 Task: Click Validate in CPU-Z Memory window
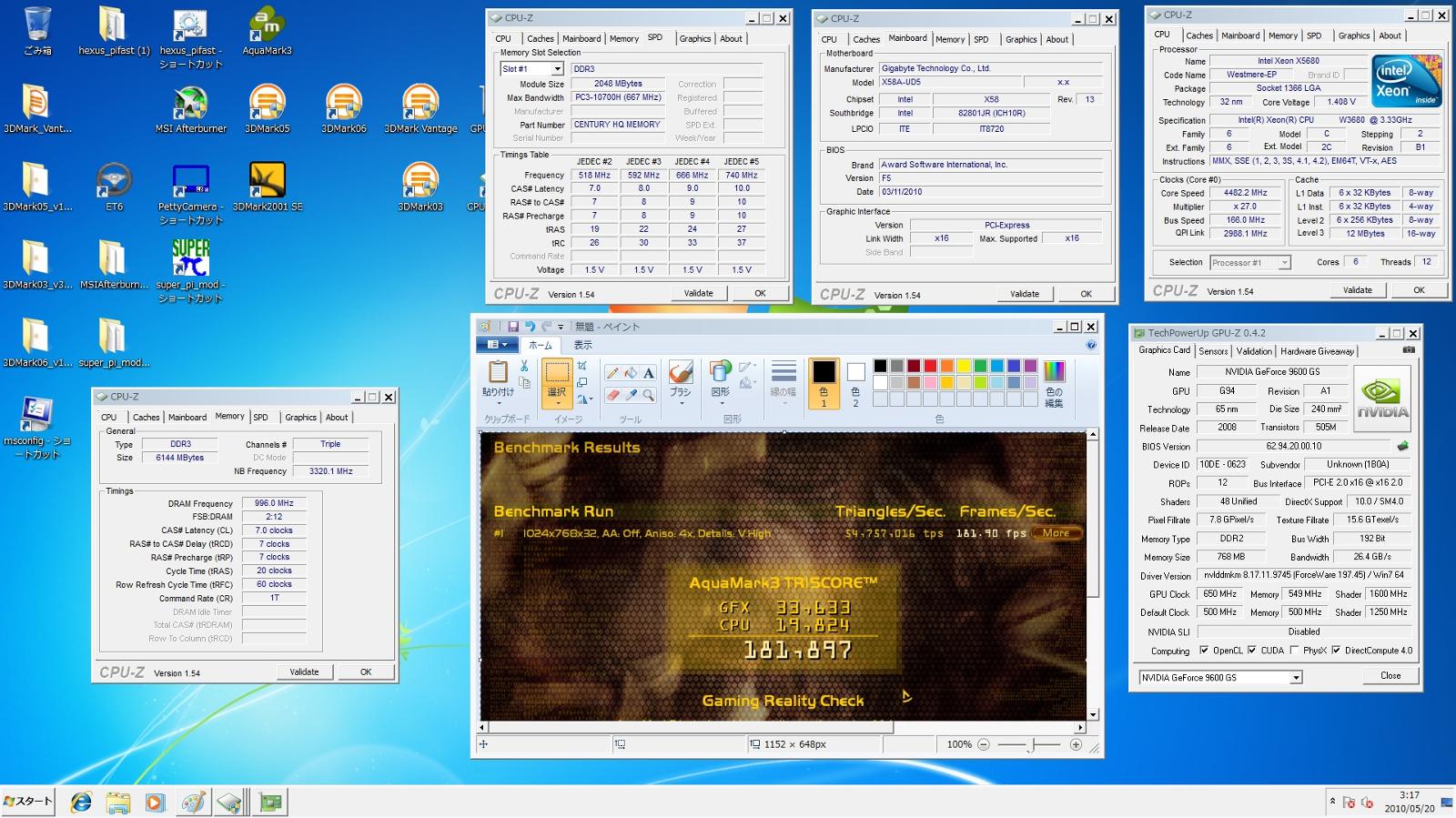pyautogui.click(x=304, y=672)
